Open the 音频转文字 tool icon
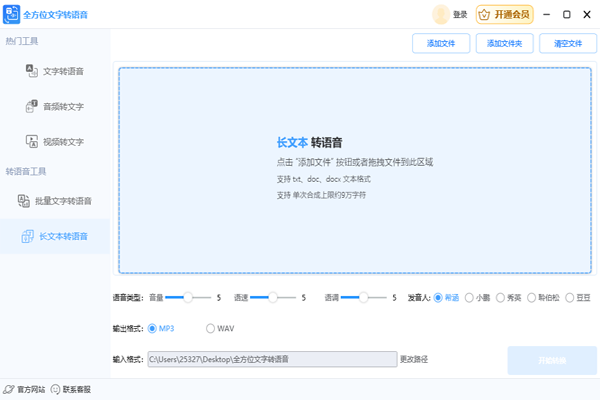Screen dimensions: 600x400 click(x=31, y=106)
